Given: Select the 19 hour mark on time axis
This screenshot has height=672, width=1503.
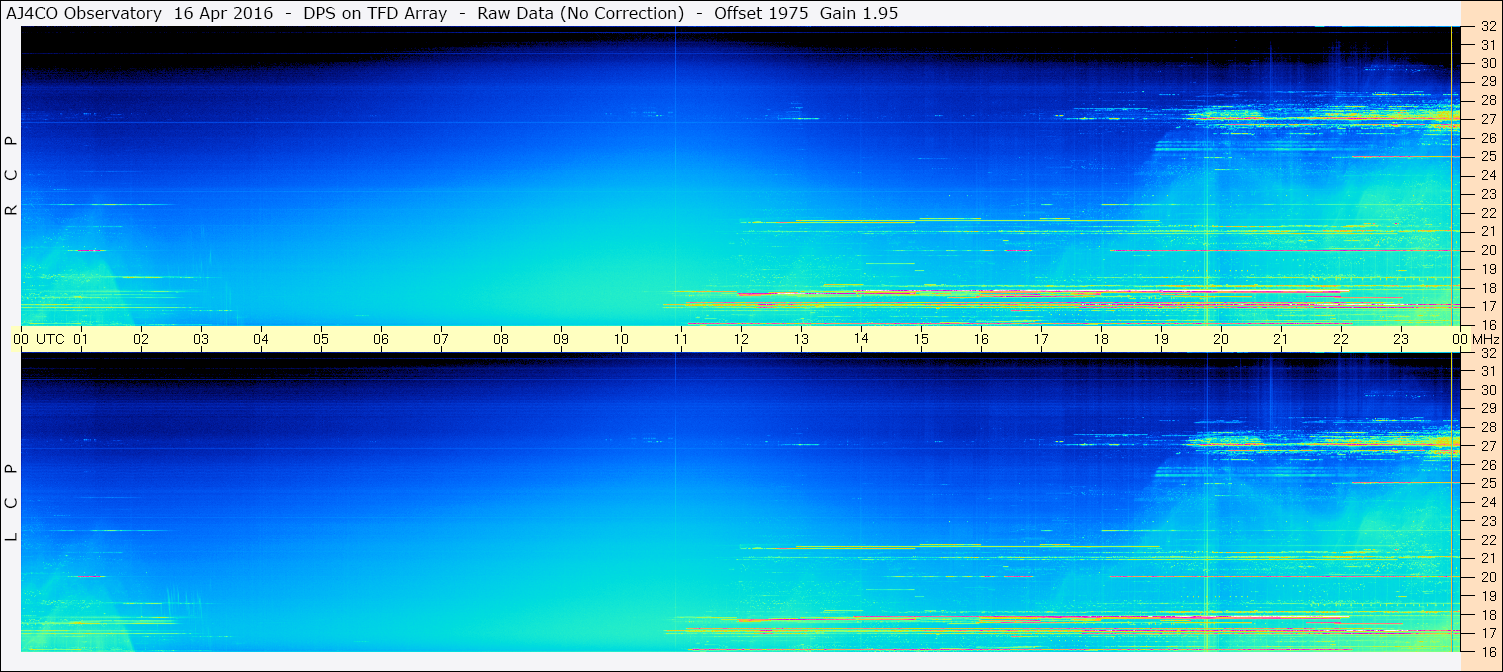Looking at the screenshot, I should [1161, 339].
